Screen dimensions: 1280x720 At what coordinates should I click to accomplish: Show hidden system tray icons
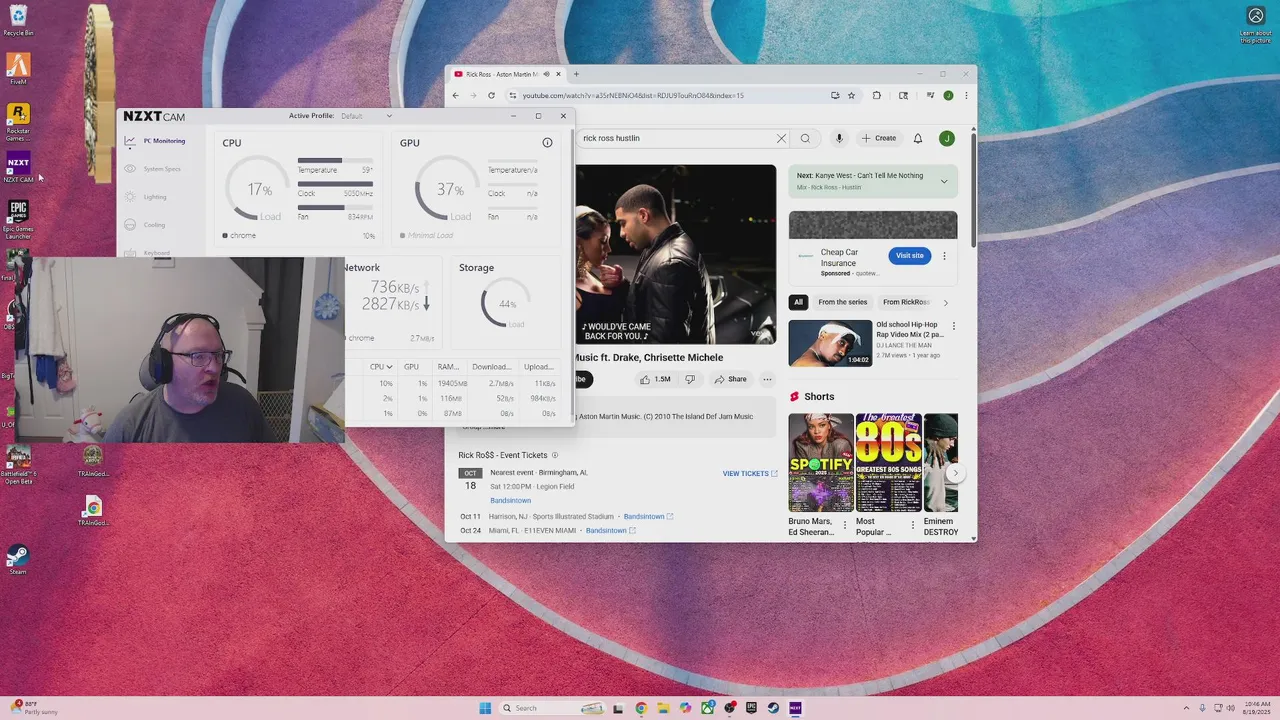(1188, 708)
